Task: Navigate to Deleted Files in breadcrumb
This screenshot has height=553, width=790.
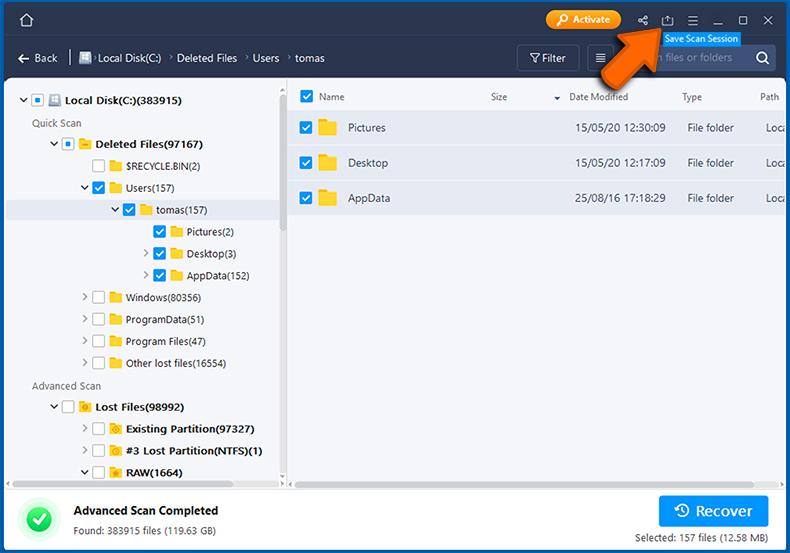Action: tap(207, 58)
